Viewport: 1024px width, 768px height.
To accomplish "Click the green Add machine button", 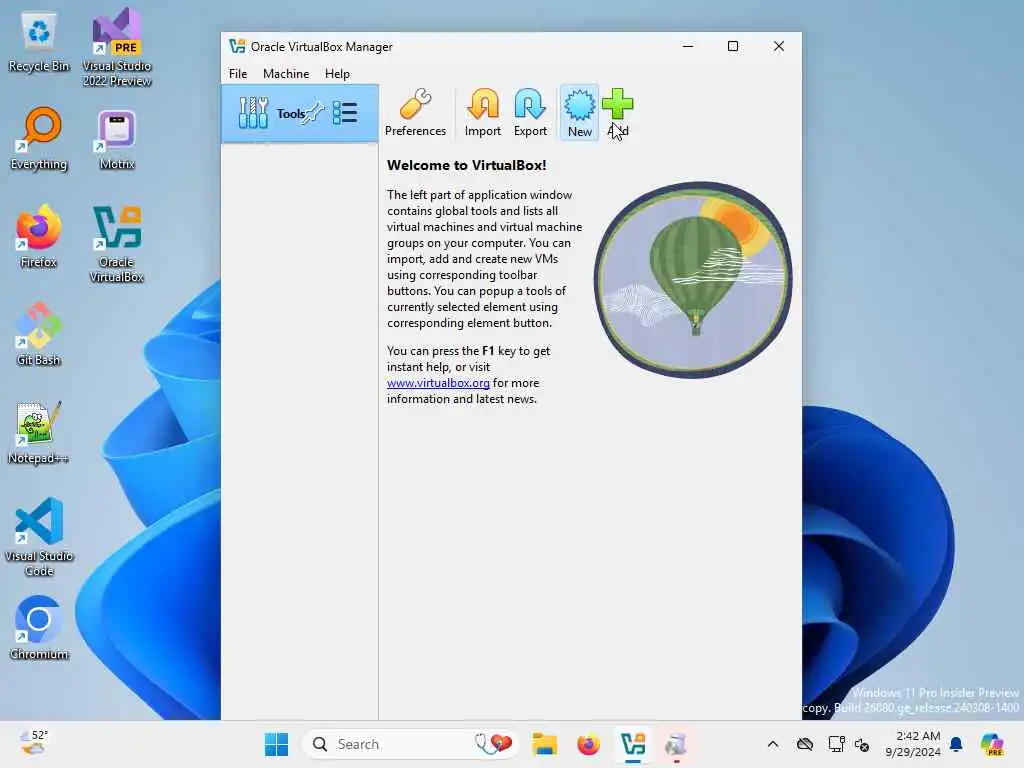I will [618, 113].
